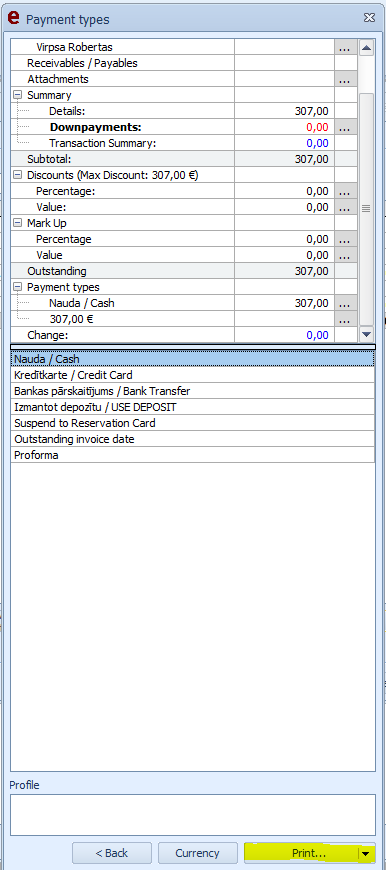Click the Details: value 307,00
The width and height of the screenshot is (386, 870).
(x=311, y=111)
